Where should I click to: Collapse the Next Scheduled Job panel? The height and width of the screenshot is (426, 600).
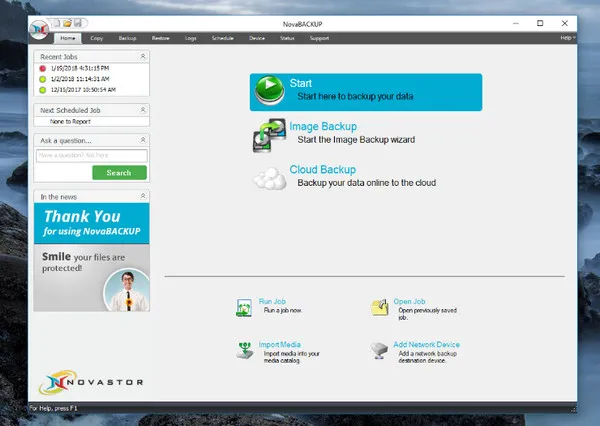click(143, 110)
